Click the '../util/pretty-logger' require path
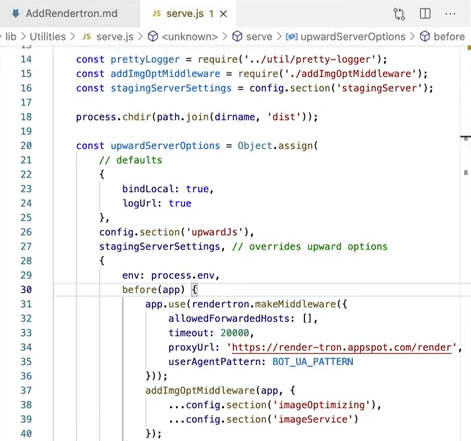Viewport: 471px width, 441px height. point(310,59)
